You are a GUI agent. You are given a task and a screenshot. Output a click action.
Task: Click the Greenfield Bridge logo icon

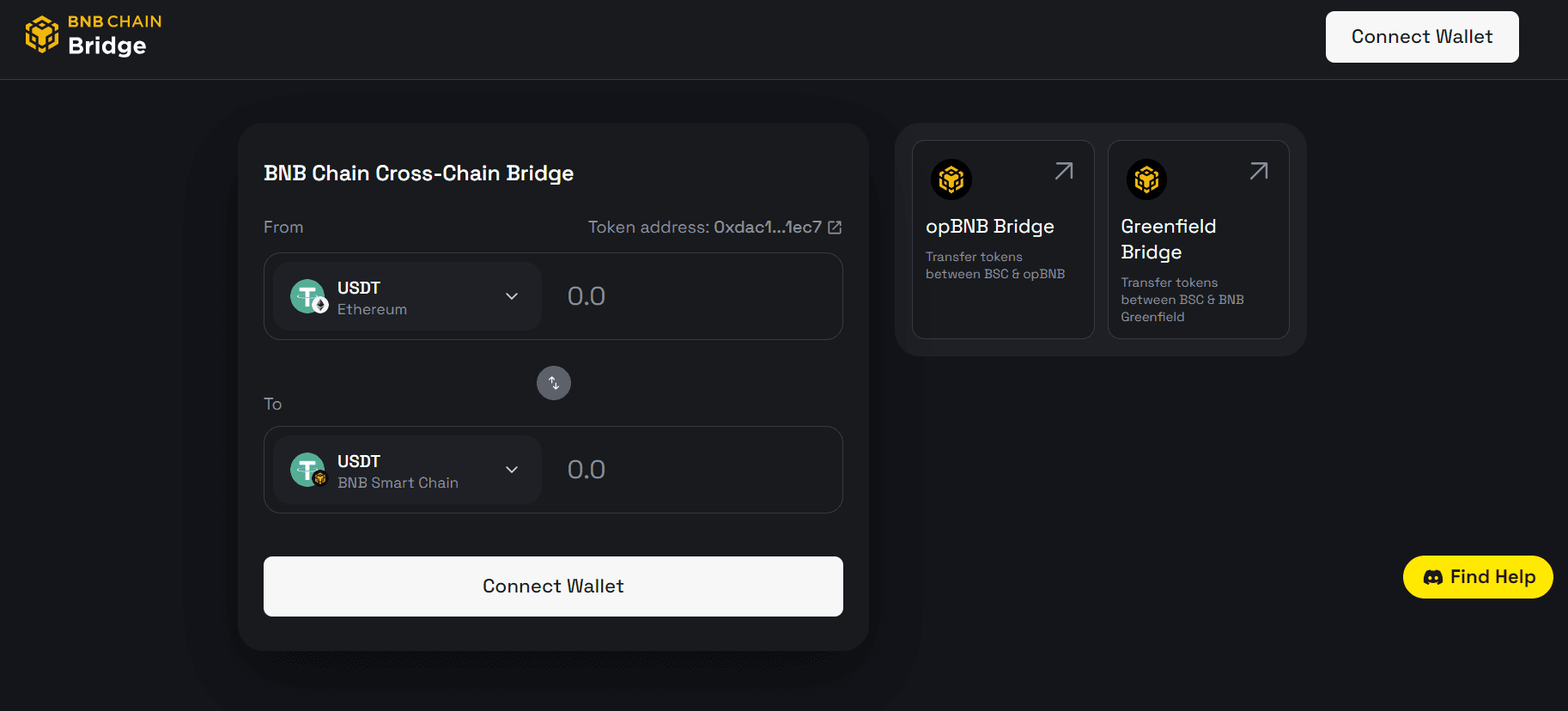click(x=1146, y=179)
